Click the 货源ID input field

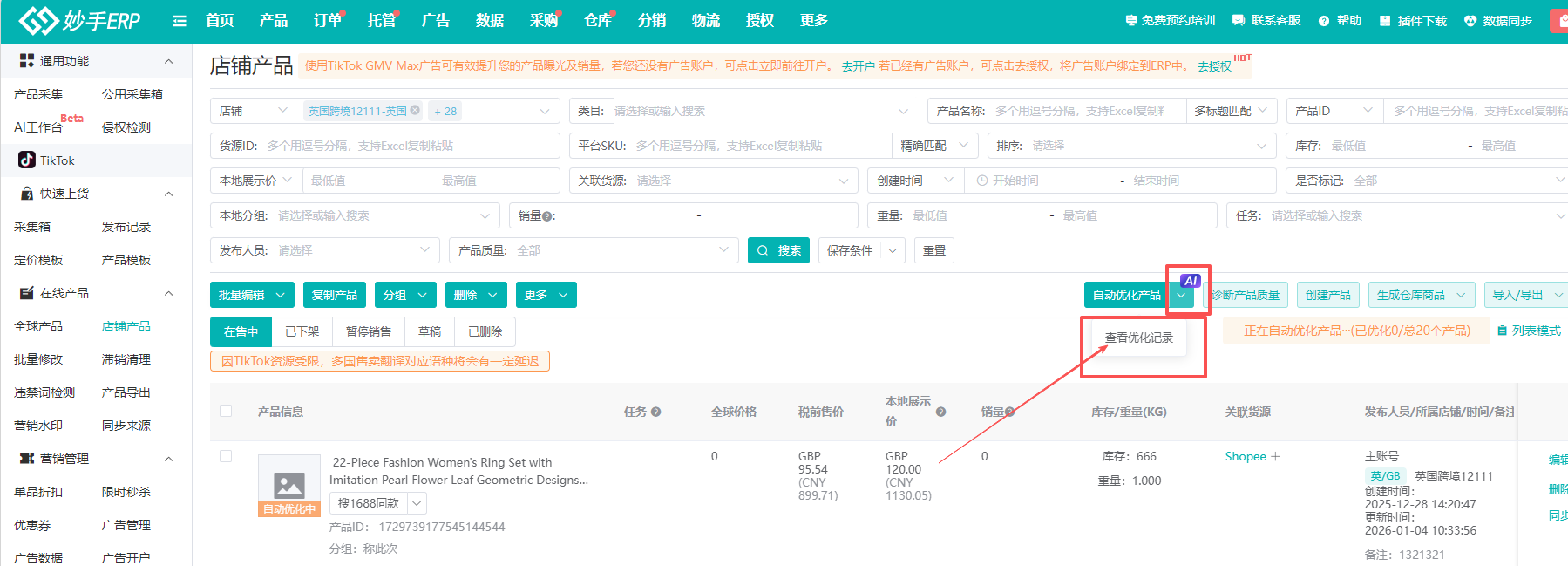point(410,146)
